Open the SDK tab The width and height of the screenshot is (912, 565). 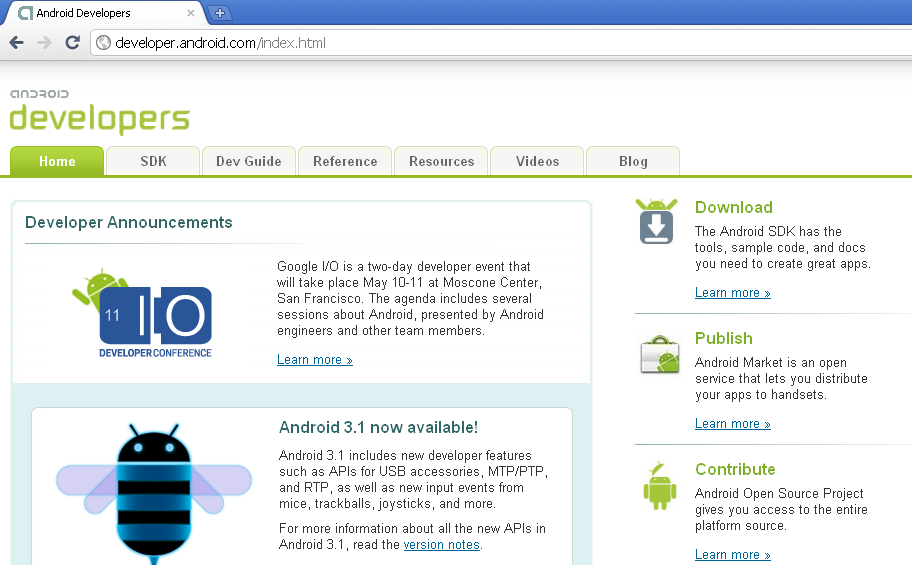pos(153,161)
